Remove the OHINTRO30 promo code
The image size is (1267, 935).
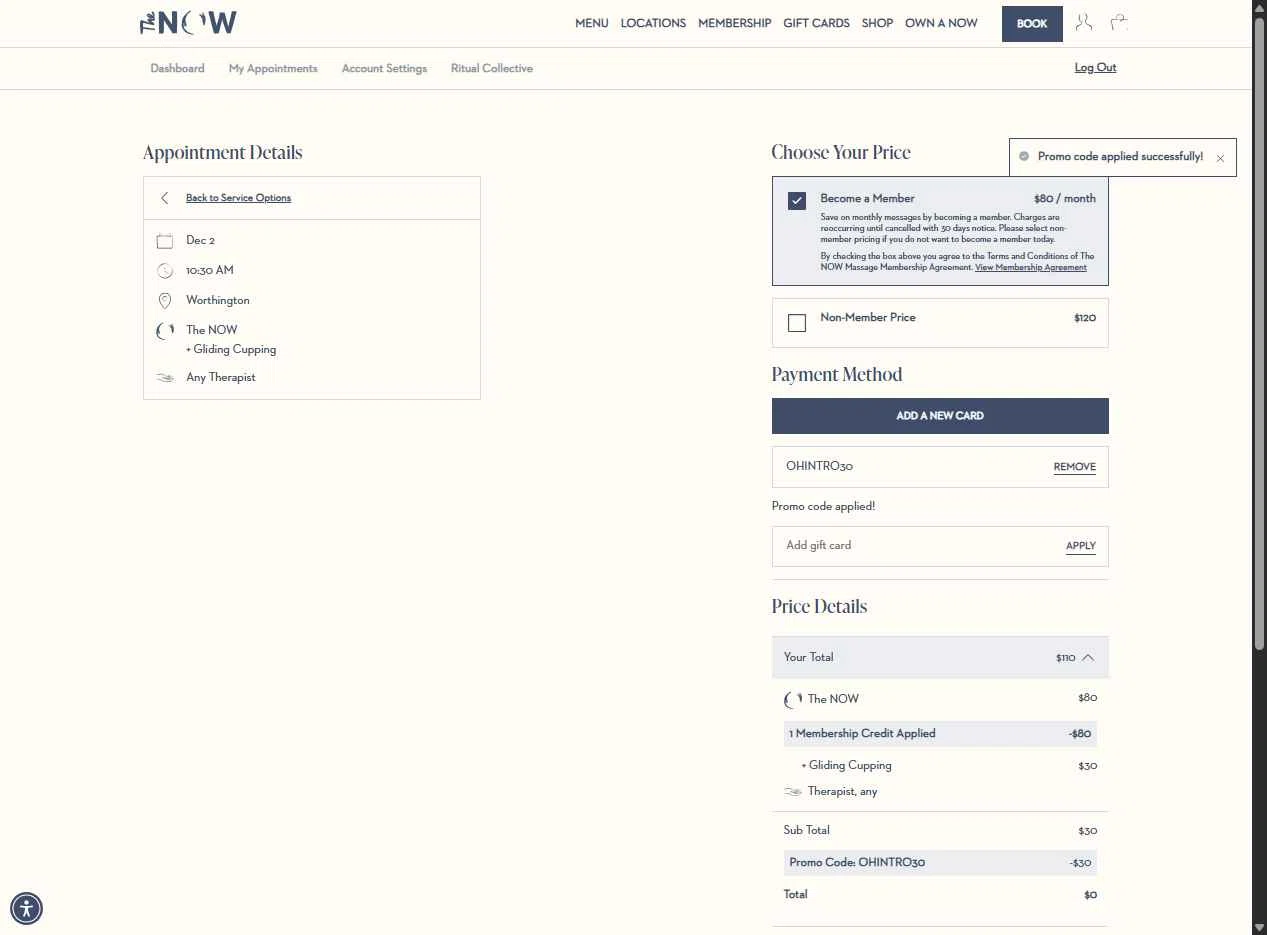coord(1074,467)
